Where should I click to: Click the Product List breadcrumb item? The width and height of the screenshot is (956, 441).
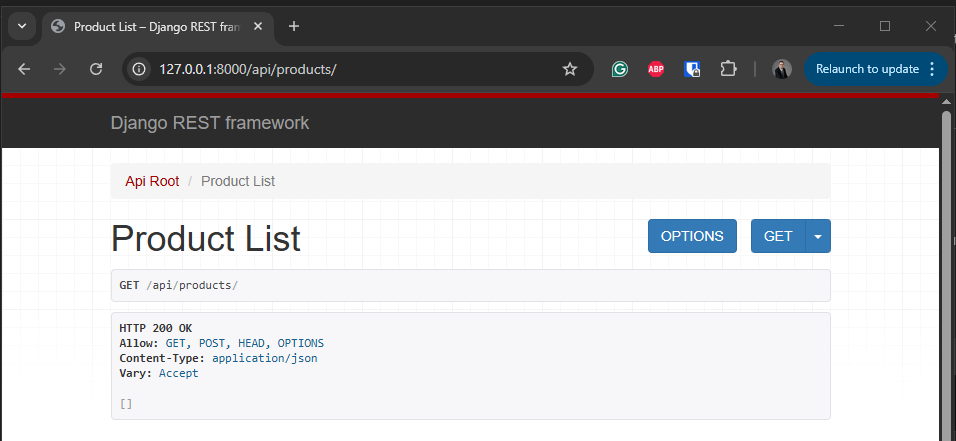click(x=238, y=181)
